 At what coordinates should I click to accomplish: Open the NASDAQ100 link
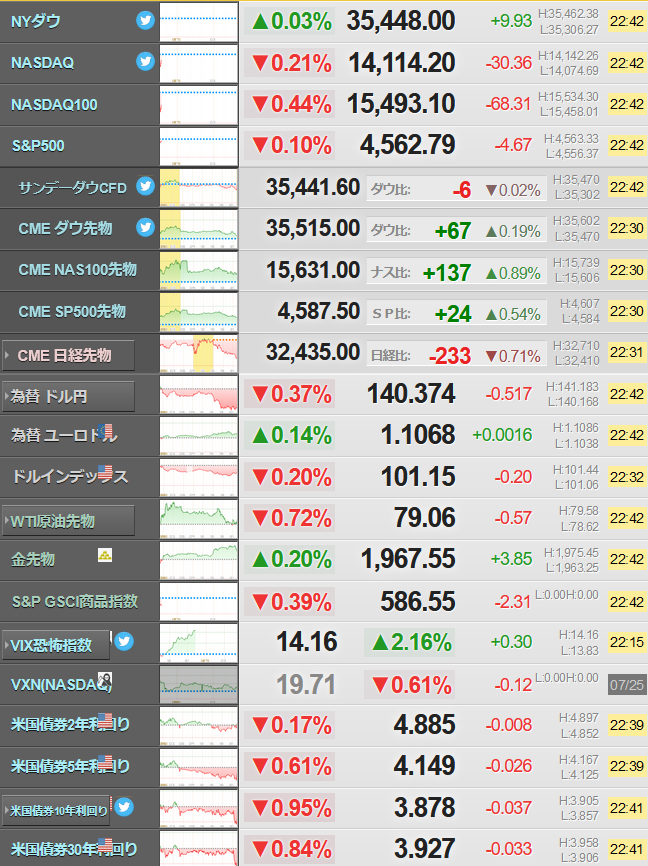(54, 104)
